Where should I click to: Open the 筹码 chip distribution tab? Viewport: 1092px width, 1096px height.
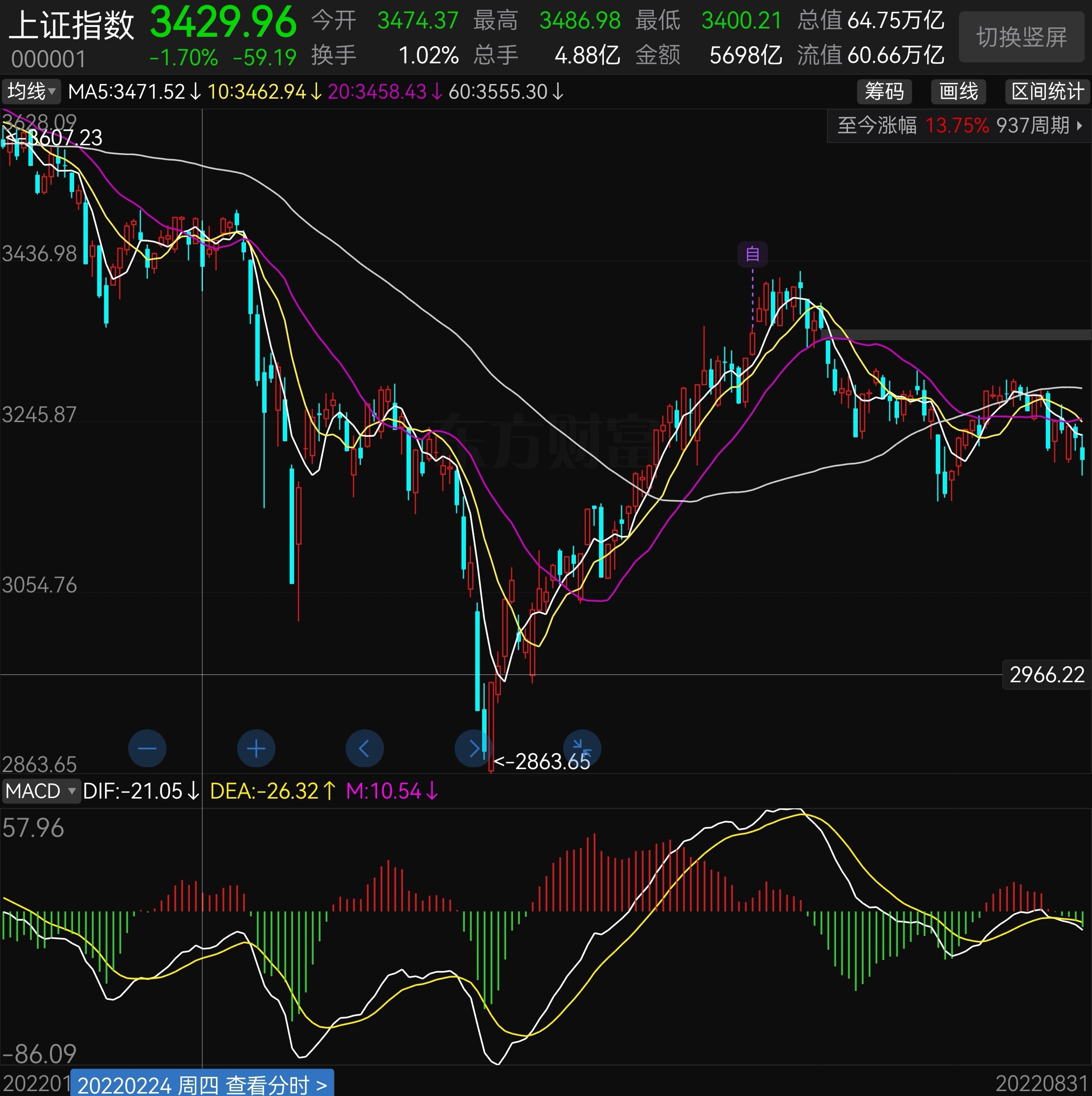pos(884,91)
